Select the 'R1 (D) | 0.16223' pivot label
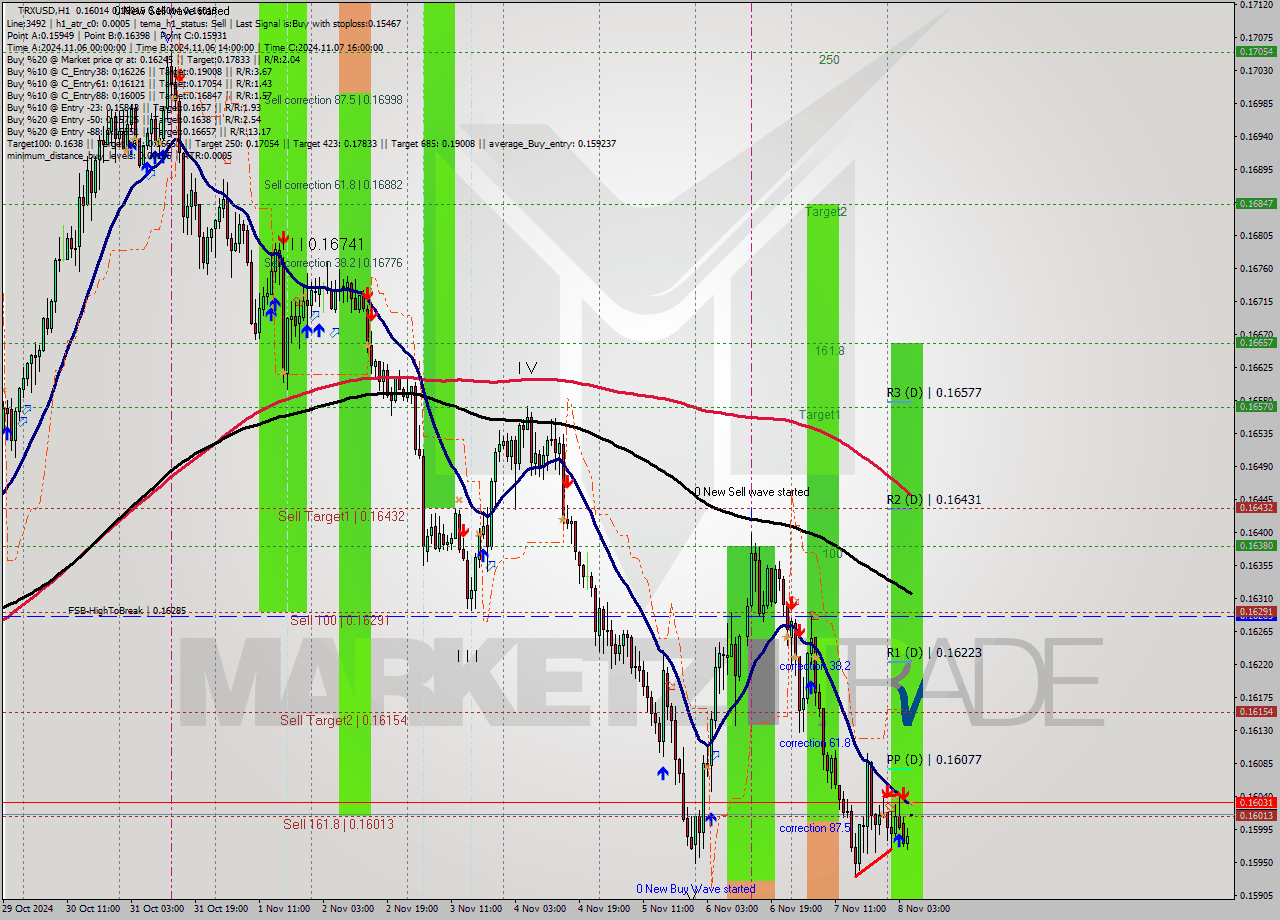This screenshot has width=1280, height=920. [x=934, y=652]
